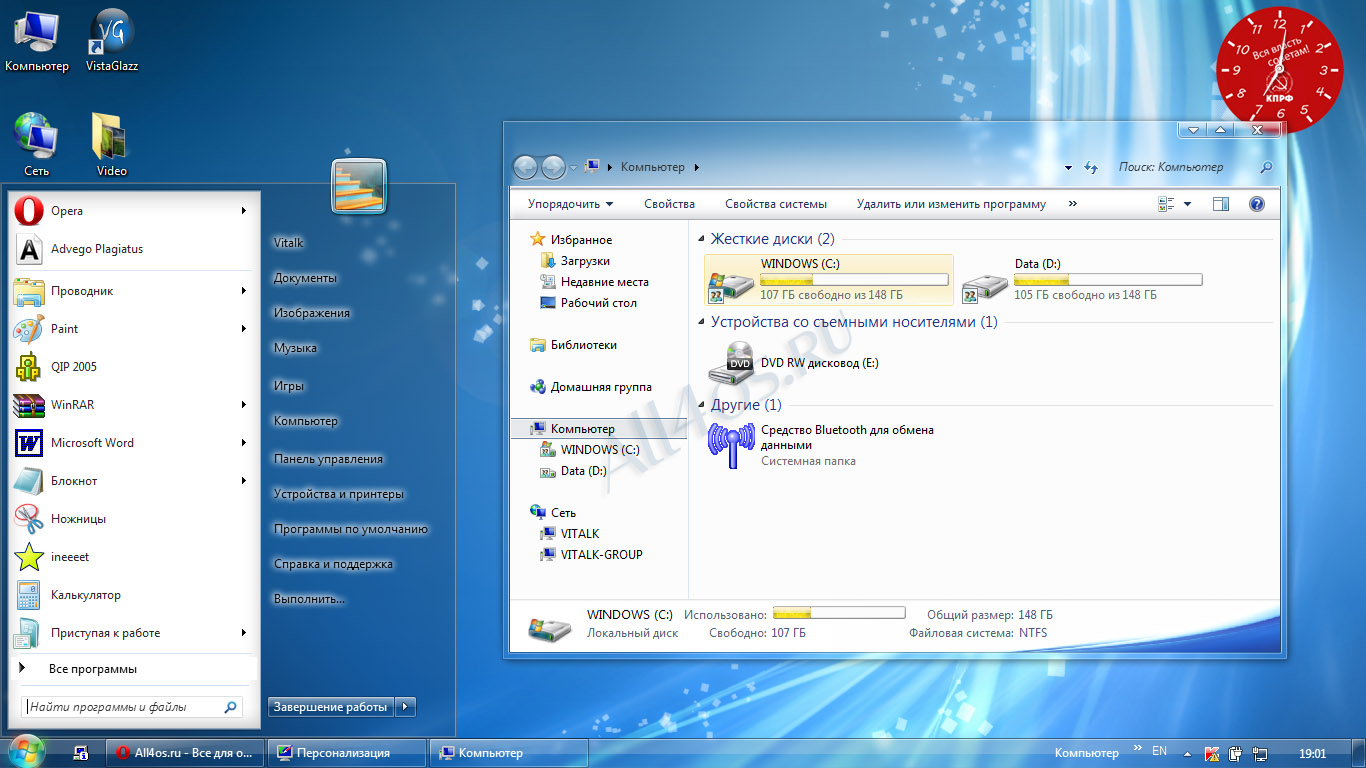This screenshot has height=768, width=1366.
Task: Show more toolbar commands chevron
Action: [x=1073, y=204]
